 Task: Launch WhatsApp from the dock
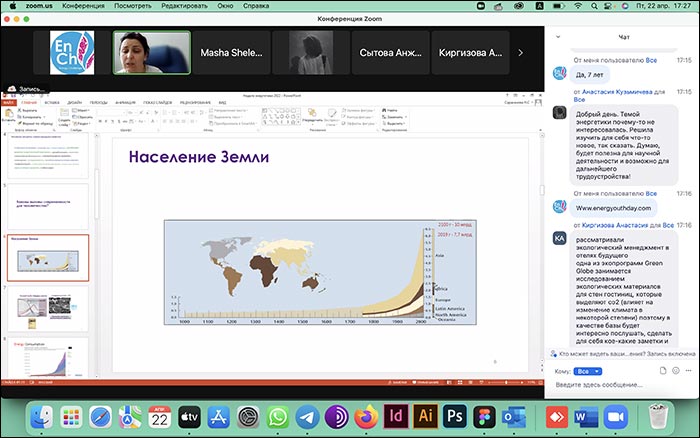tap(277, 415)
